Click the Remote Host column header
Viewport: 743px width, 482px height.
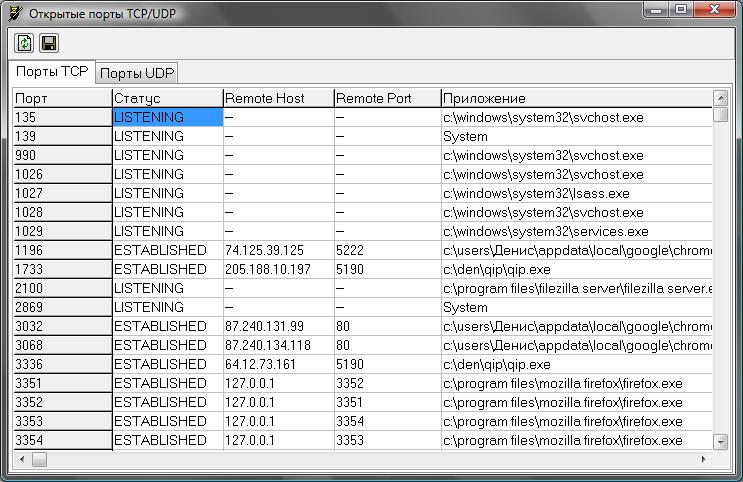[279, 98]
